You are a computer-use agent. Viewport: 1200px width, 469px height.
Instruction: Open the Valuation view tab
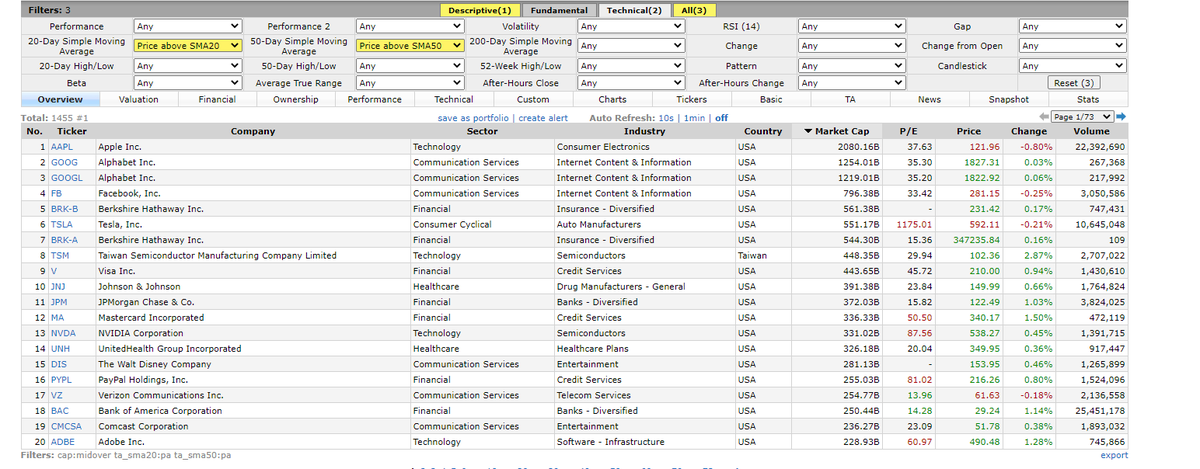click(x=138, y=100)
